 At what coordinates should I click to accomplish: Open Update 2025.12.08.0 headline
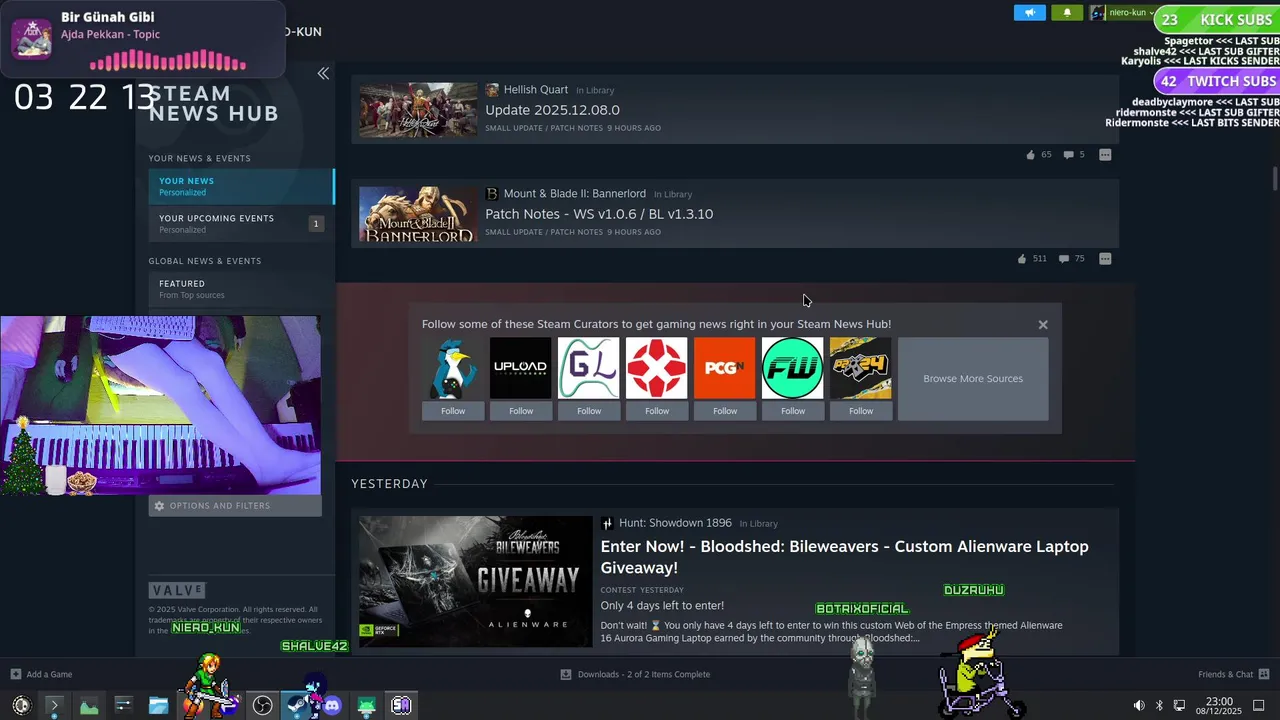pyautogui.click(x=552, y=110)
